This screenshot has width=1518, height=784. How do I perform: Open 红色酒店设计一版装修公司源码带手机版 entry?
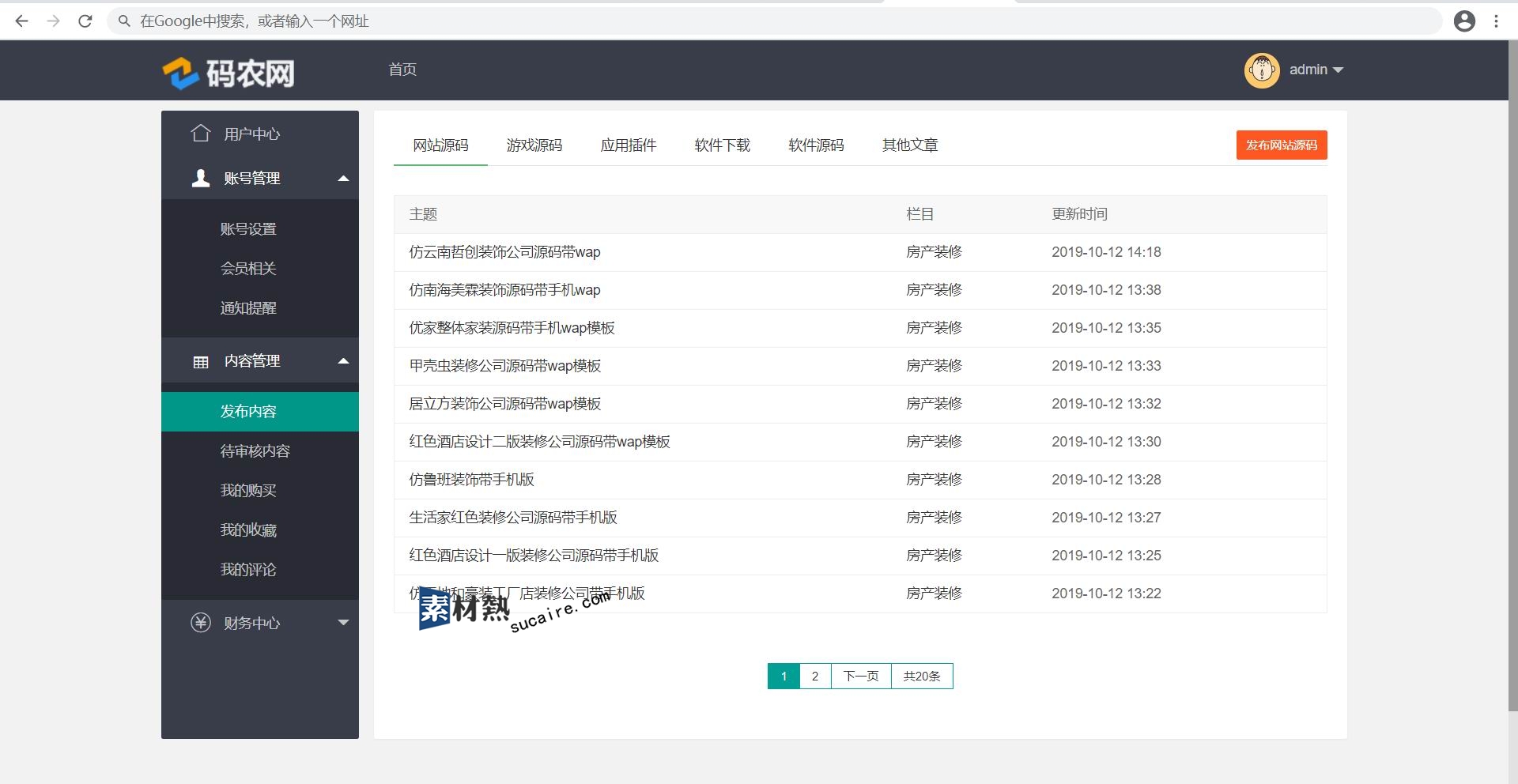point(534,556)
